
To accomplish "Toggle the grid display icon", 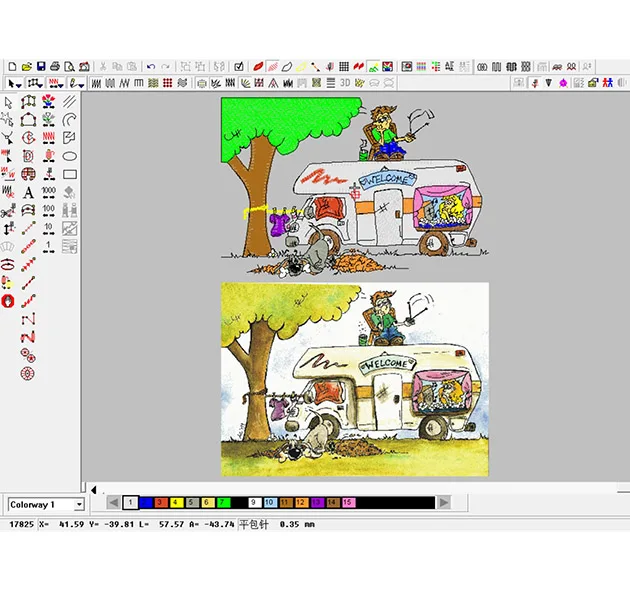I will (x=344, y=66).
